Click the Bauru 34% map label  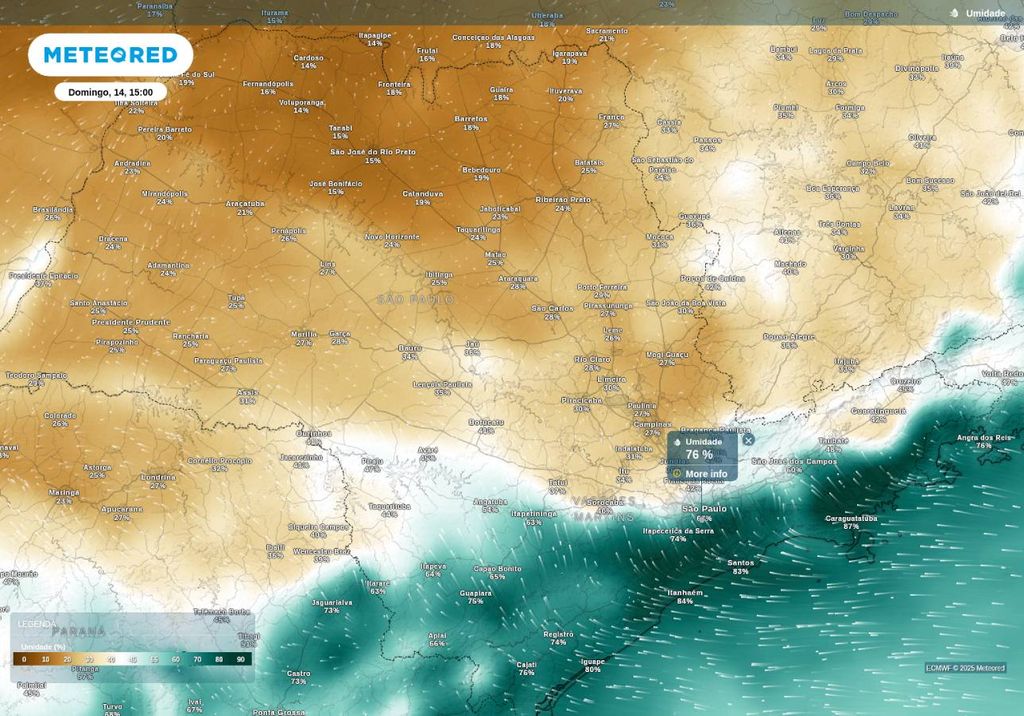[410, 350]
